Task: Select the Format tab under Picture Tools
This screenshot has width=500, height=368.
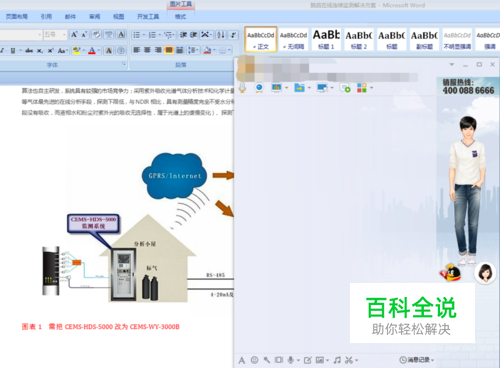Action: 180,16
